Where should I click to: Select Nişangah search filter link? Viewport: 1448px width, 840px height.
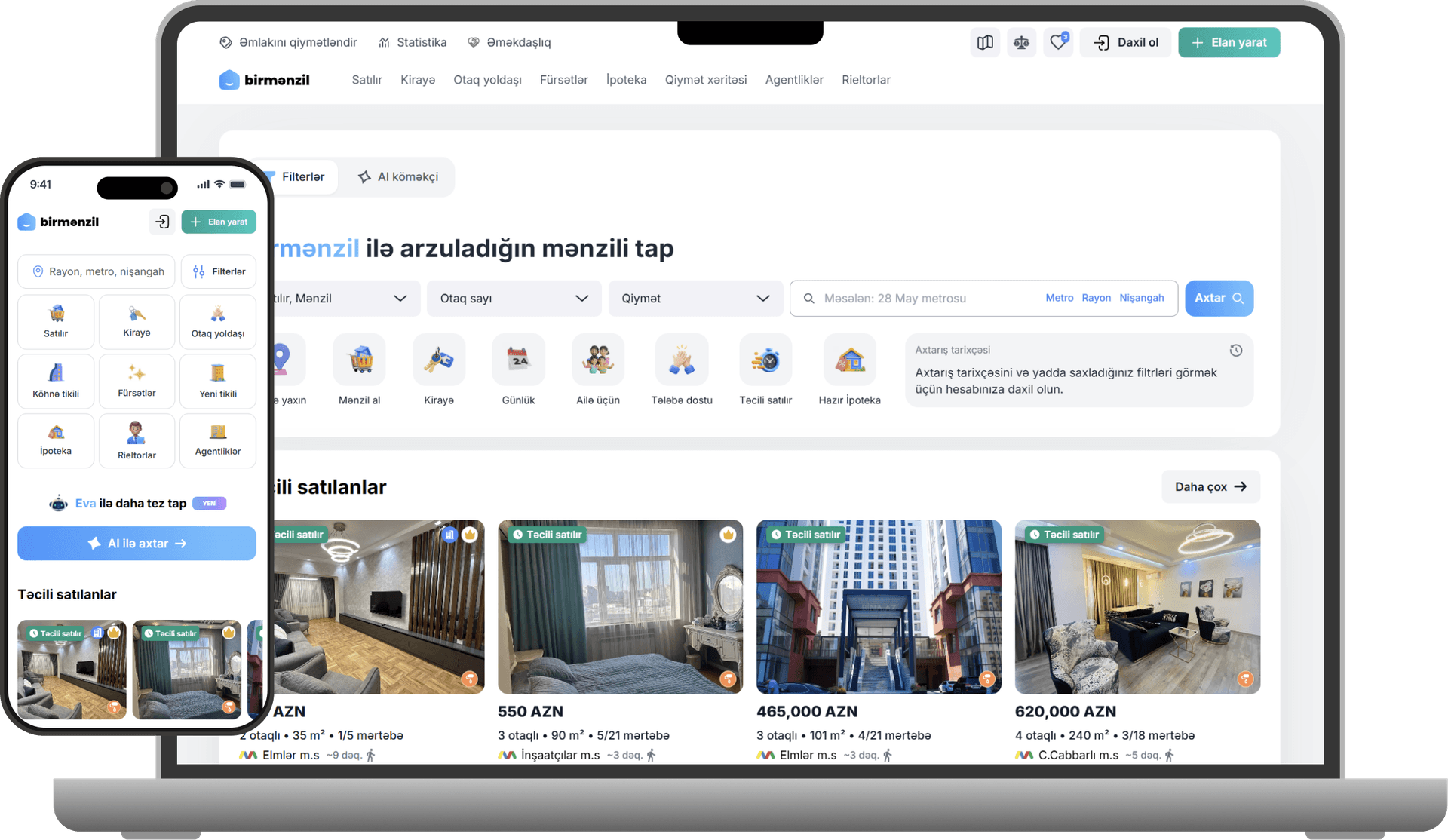pyautogui.click(x=1142, y=298)
